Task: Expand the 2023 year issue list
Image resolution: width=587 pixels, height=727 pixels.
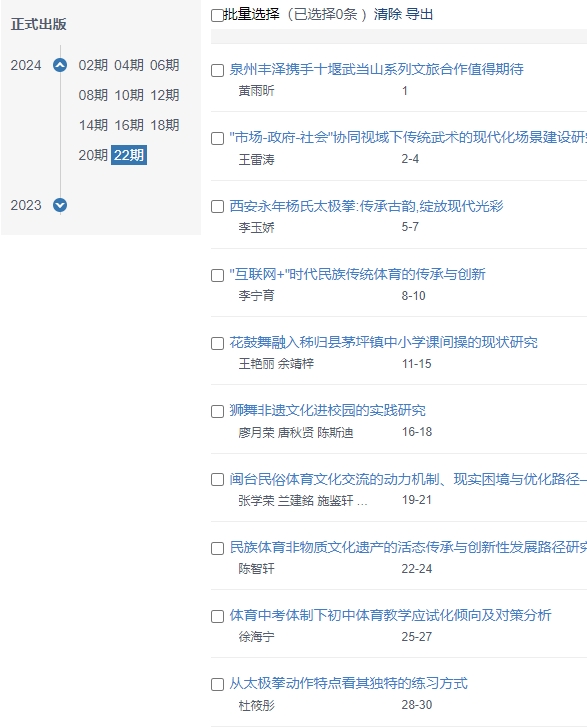Action: point(60,205)
